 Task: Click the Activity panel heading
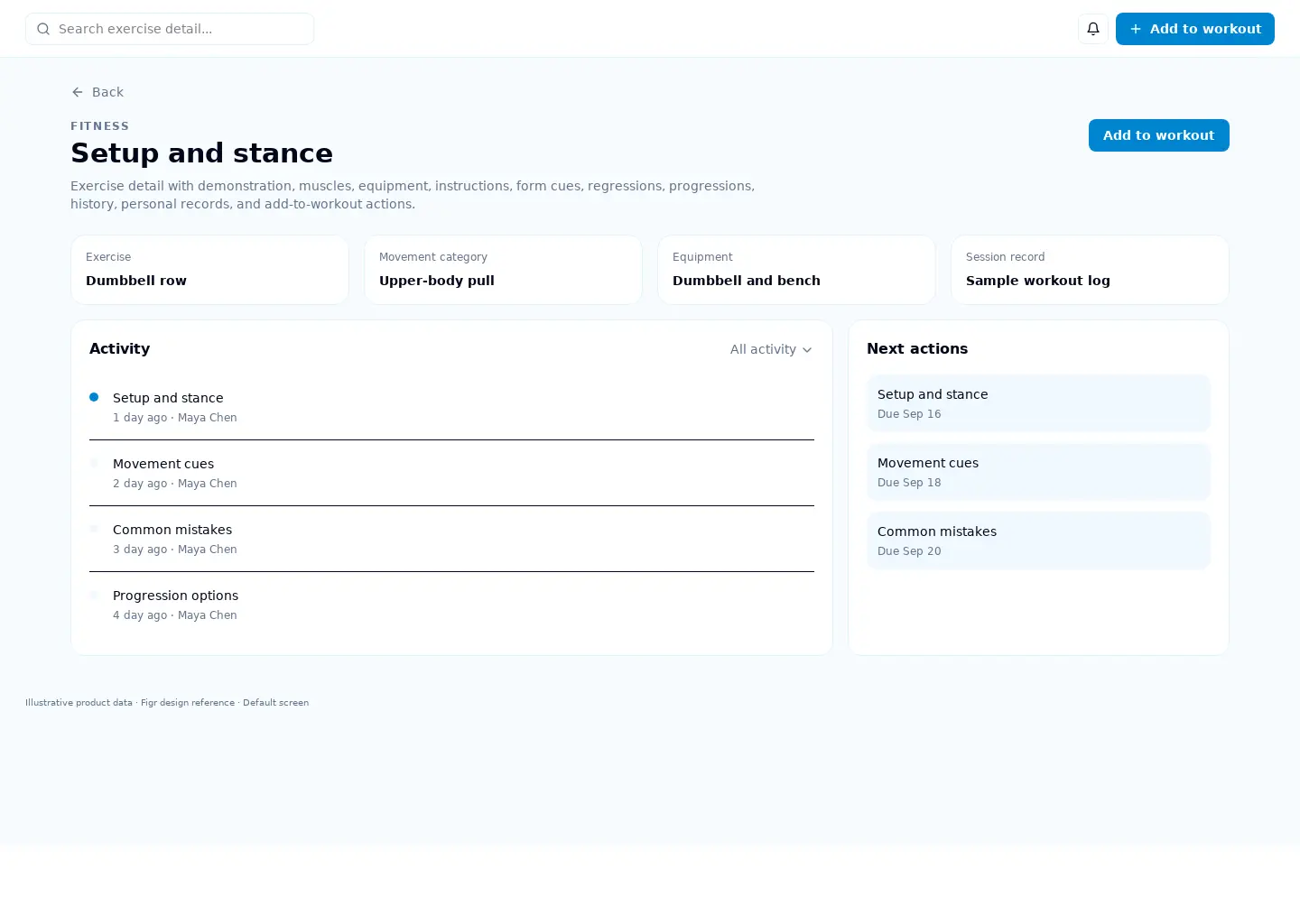[119, 348]
